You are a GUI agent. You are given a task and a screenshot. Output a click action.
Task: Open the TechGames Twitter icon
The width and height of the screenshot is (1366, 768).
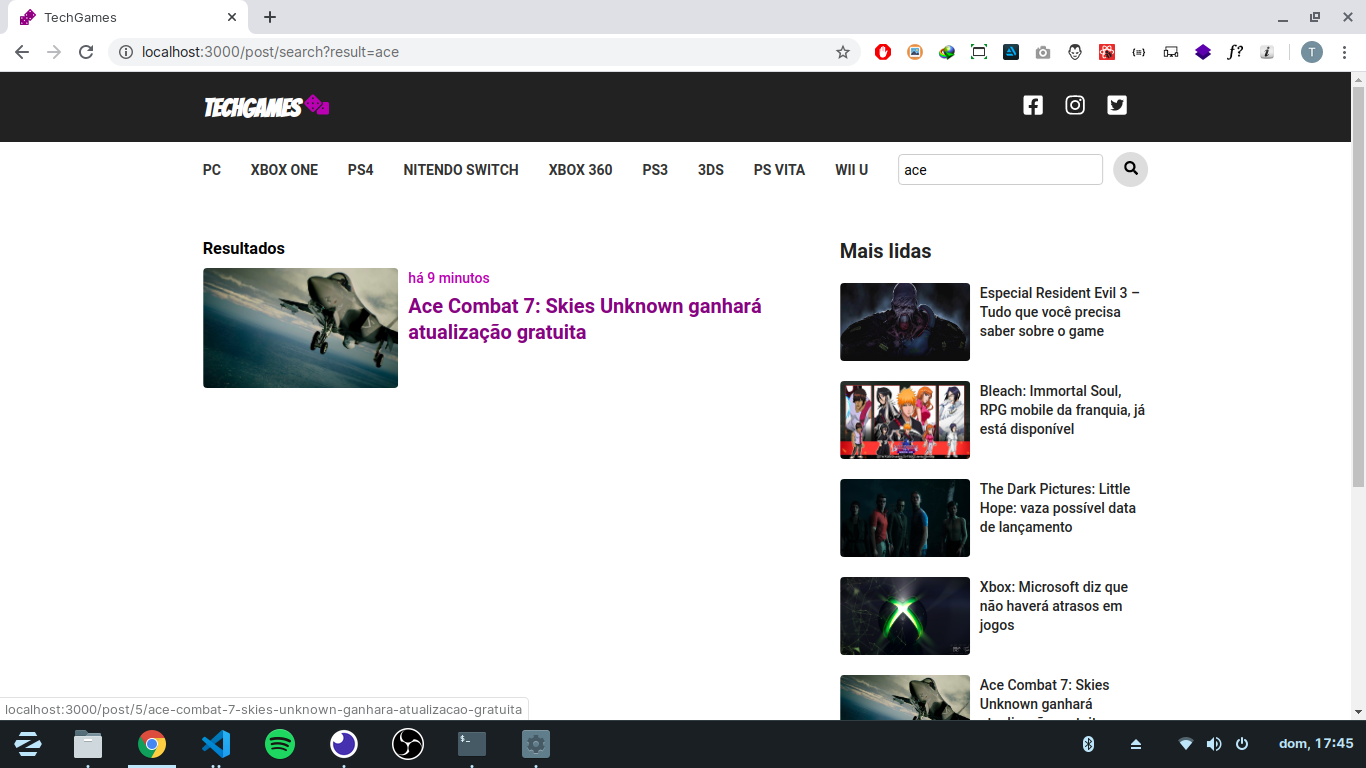click(1117, 105)
